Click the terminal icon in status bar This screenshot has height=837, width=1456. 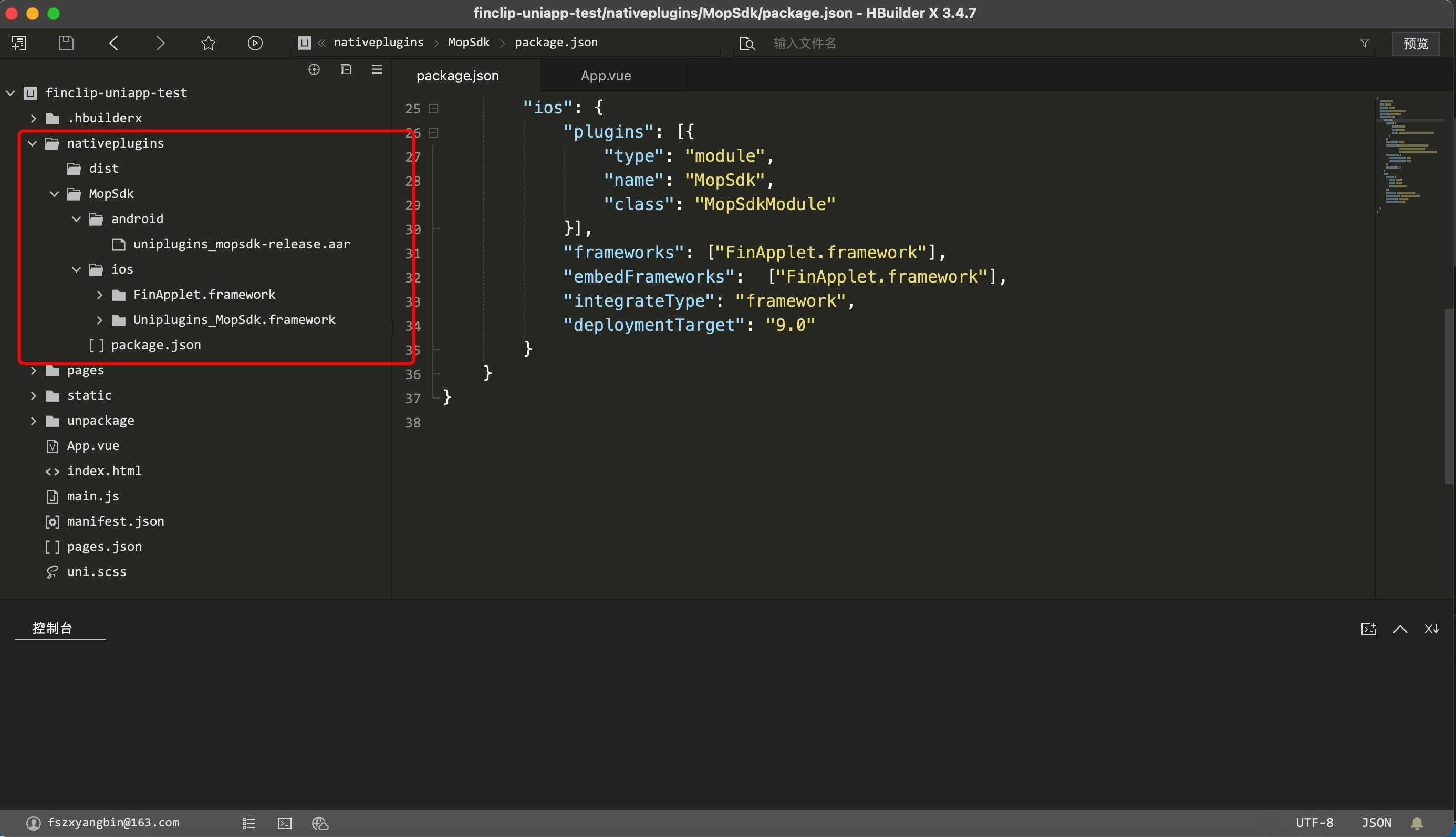coord(285,823)
